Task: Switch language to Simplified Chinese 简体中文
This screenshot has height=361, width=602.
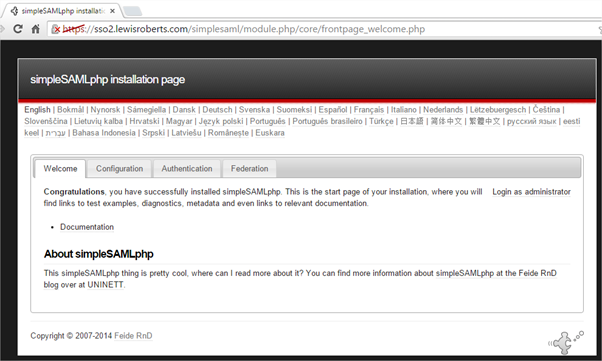Action: [x=446, y=121]
